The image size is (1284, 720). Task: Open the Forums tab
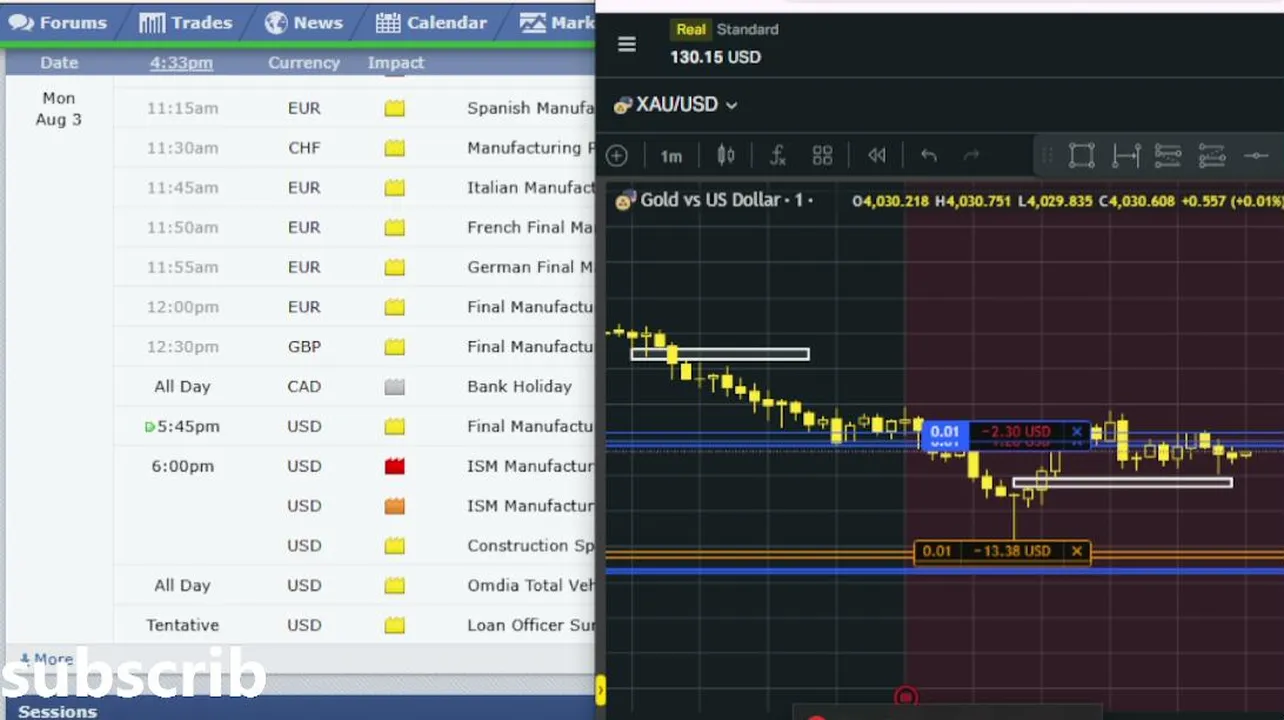[x=57, y=22]
